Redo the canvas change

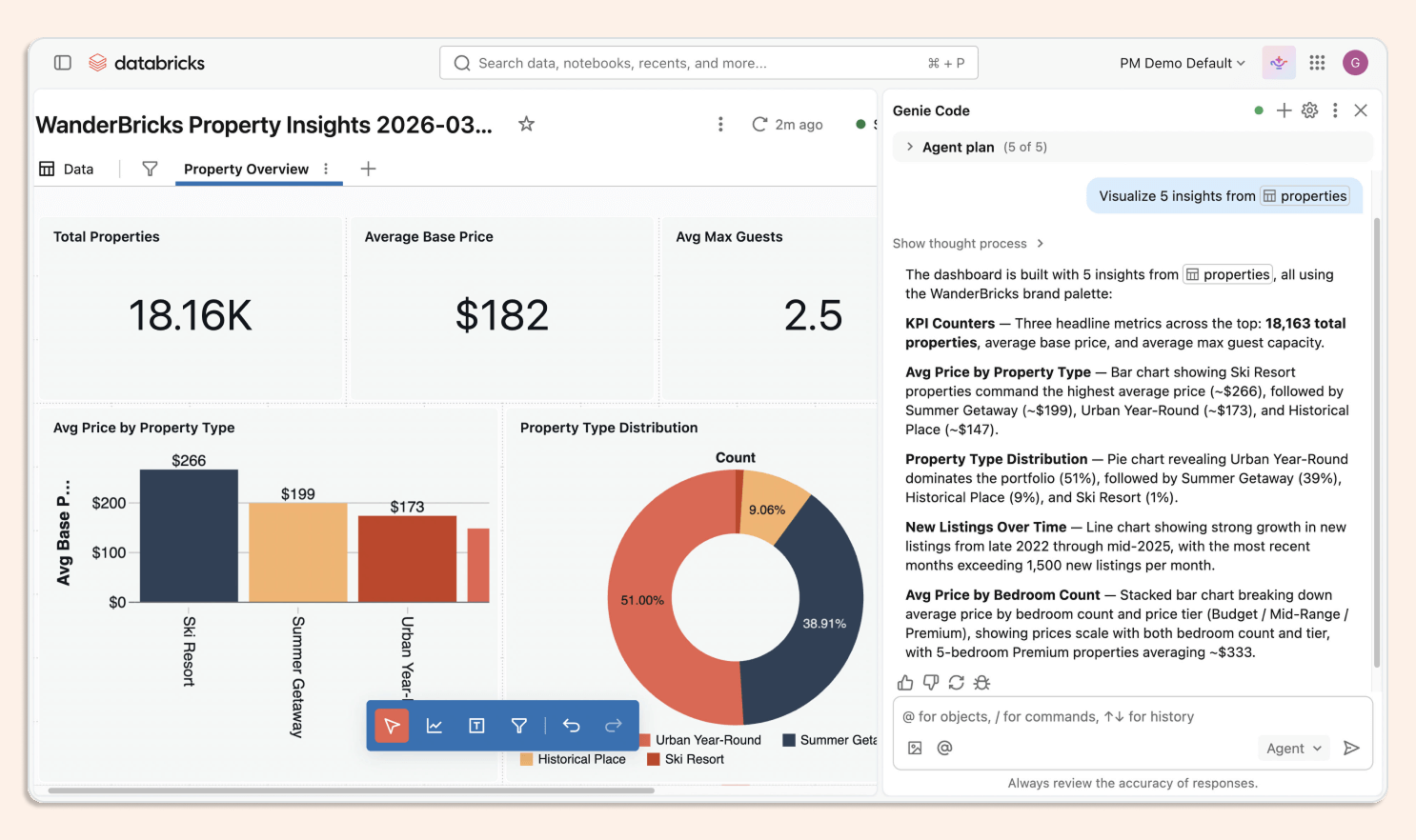coord(614,726)
